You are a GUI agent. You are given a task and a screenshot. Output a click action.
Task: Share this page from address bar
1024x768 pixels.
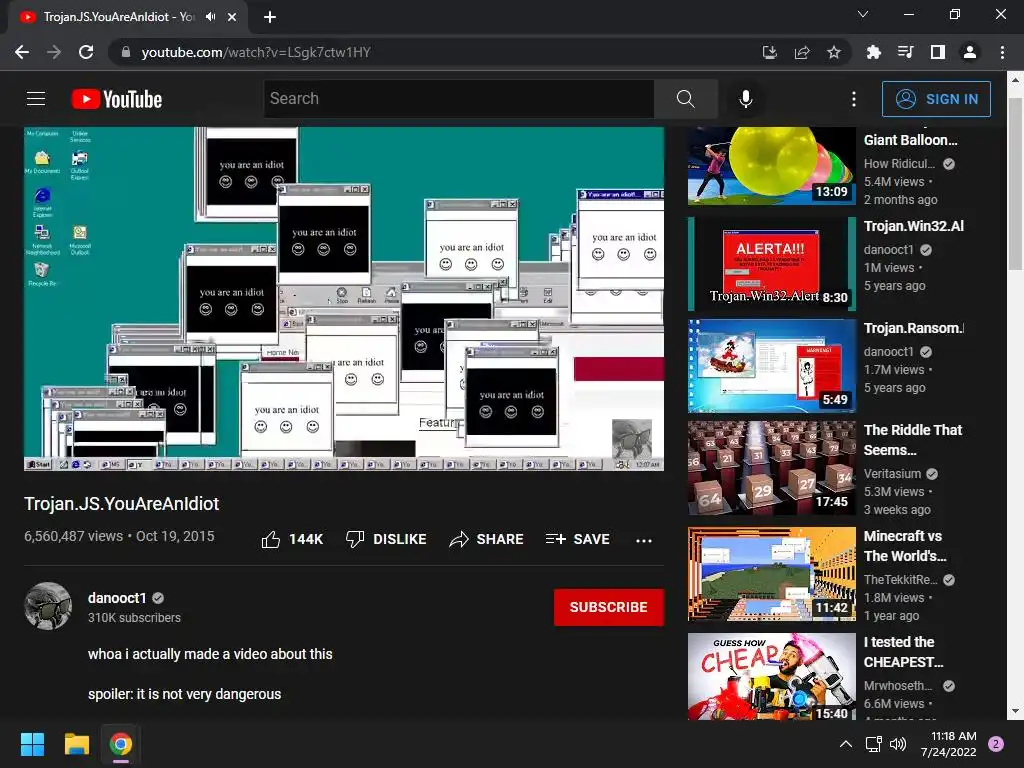click(802, 52)
